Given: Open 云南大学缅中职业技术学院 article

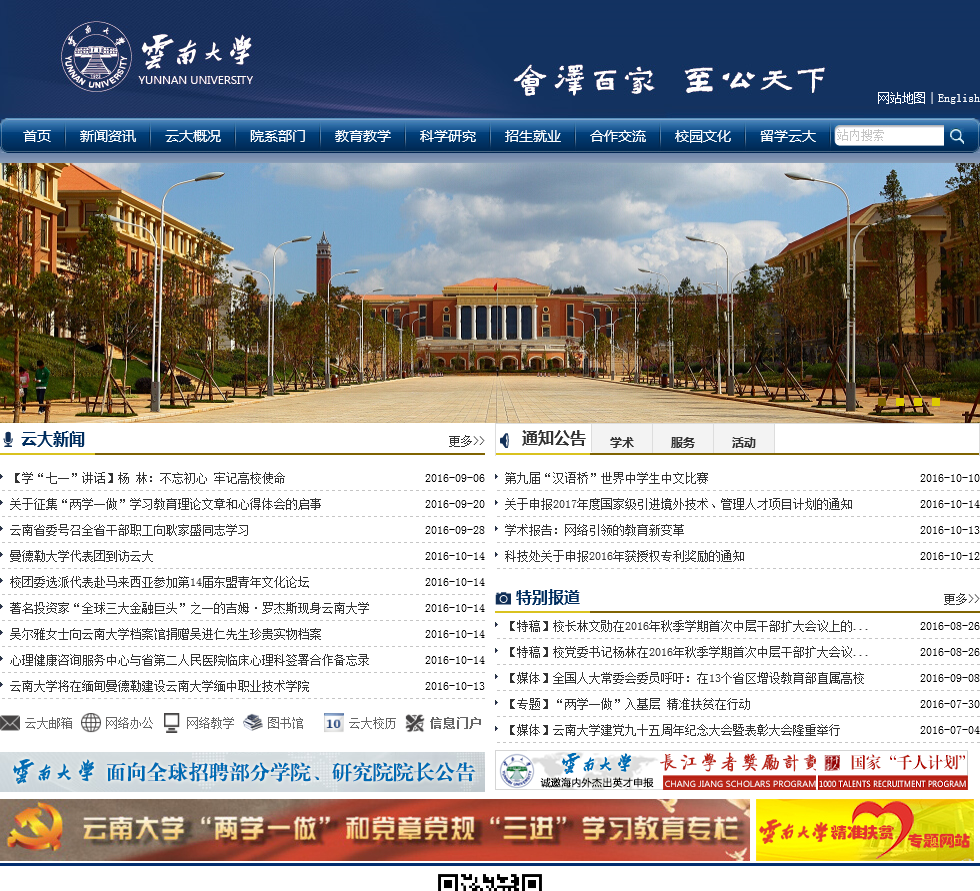Looking at the screenshot, I should (x=159, y=686).
